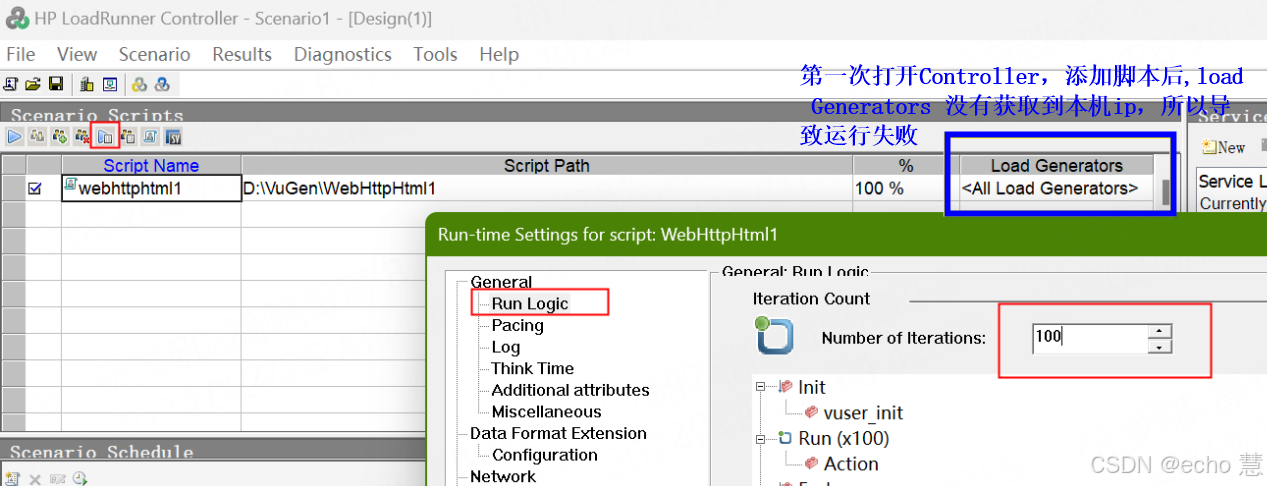Collapse the Init node in run logic

point(761,387)
